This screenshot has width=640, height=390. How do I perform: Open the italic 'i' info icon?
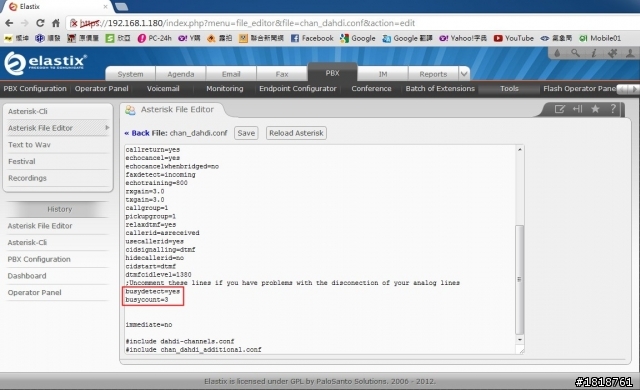[x=594, y=53]
